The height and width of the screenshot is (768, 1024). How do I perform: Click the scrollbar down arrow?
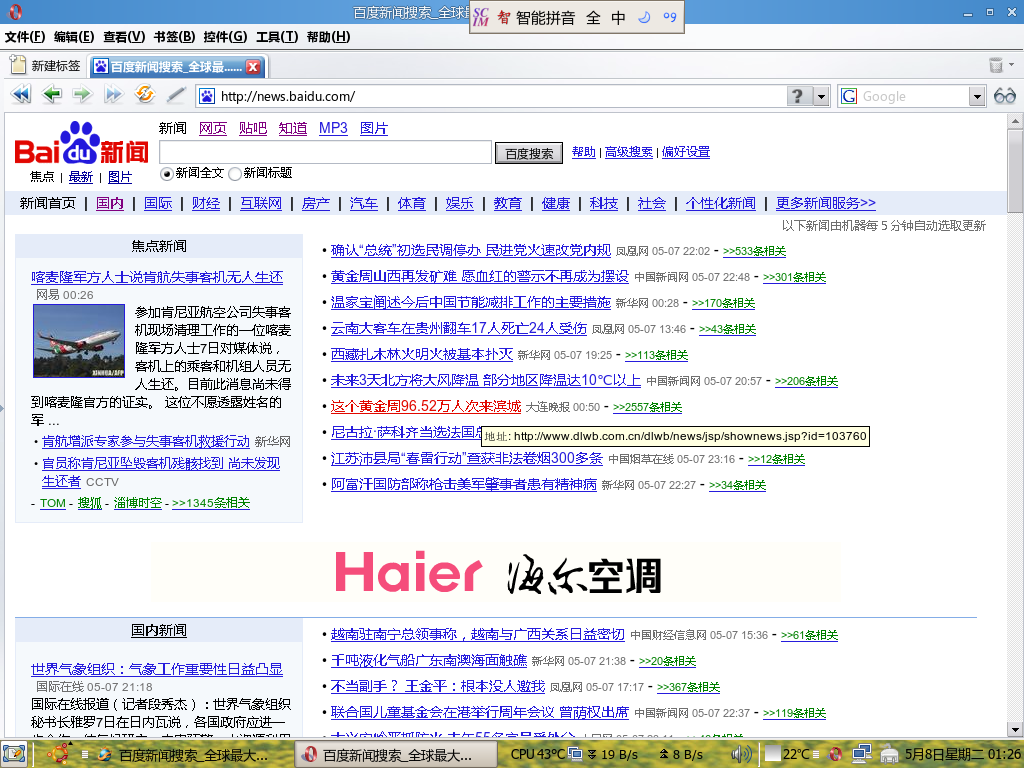pyautogui.click(x=1015, y=729)
